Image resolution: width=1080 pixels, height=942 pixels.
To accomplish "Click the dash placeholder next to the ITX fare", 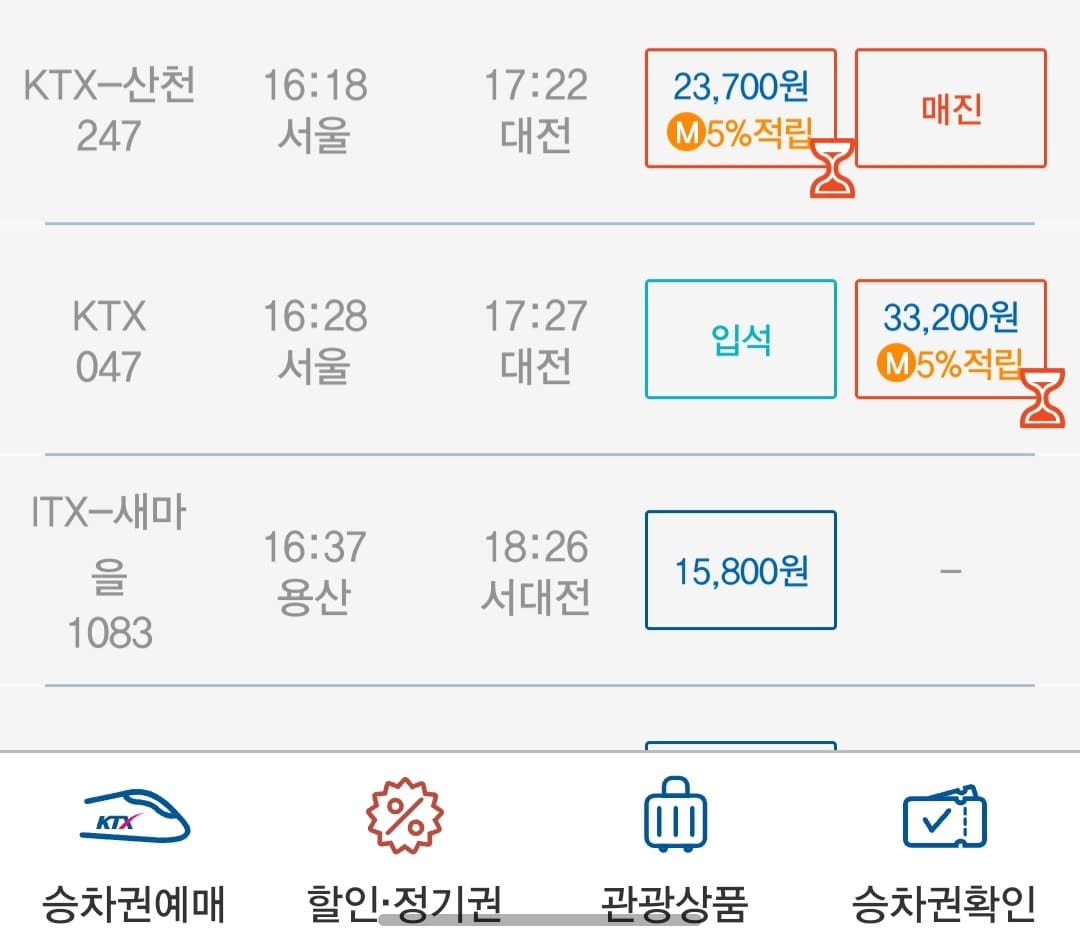I will pyautogui.click(x=948, y=570).
